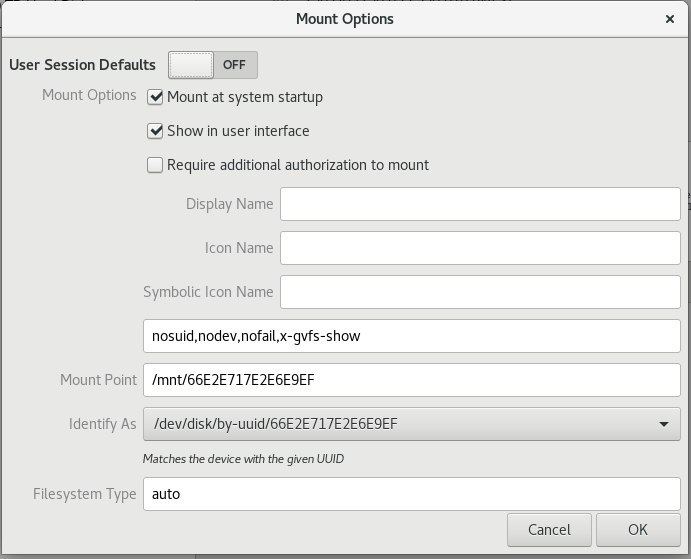The width and height of the screenshot is (691, 559).
Task: Click the Filesystem Type field containing auto
Action: click(x=412, y=494)
